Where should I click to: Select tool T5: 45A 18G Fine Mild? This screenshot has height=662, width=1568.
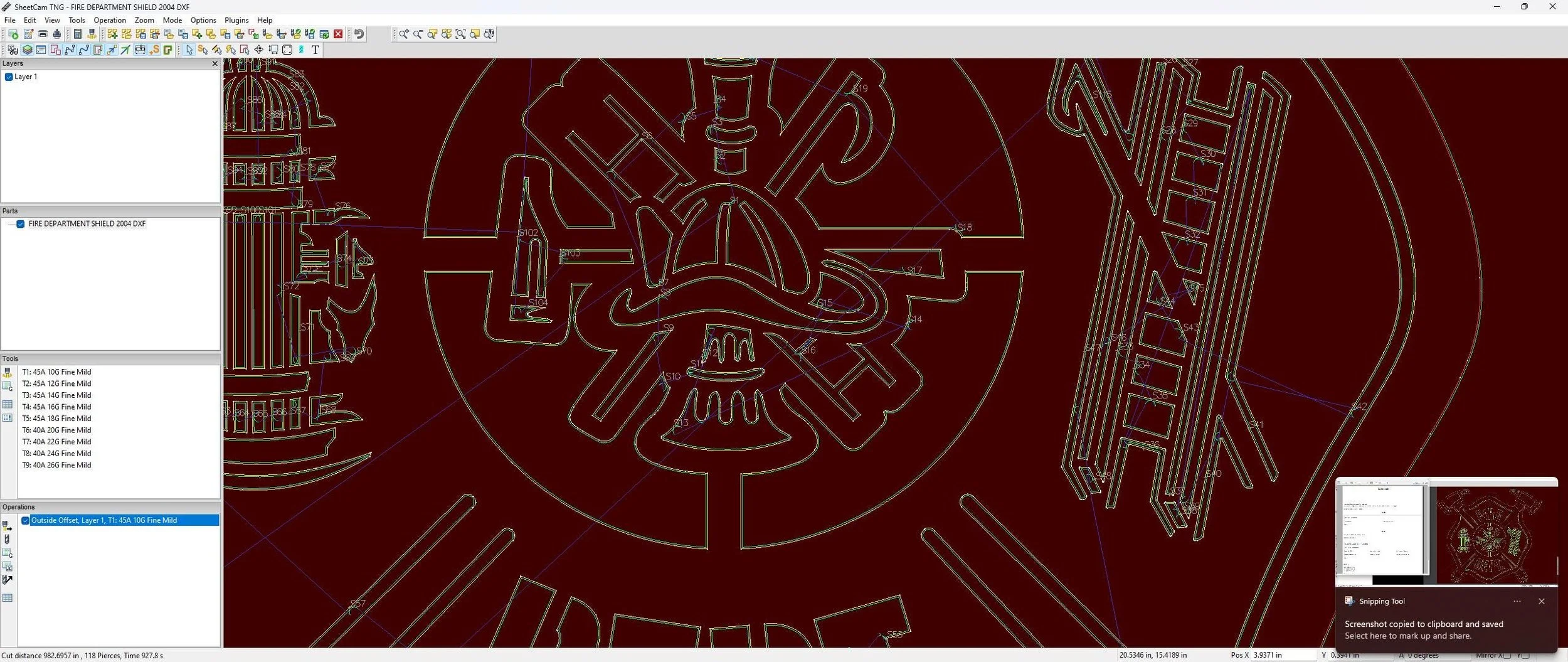tap(56, 419)
